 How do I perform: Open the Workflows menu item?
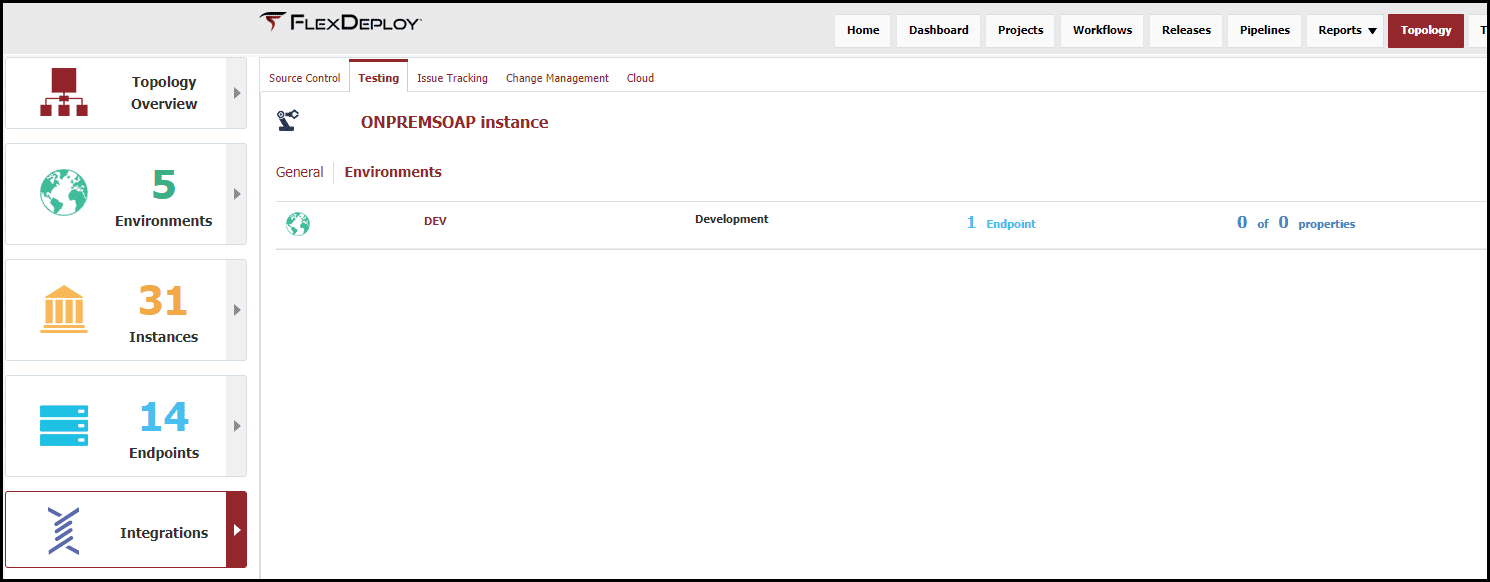coord(1102,30)
